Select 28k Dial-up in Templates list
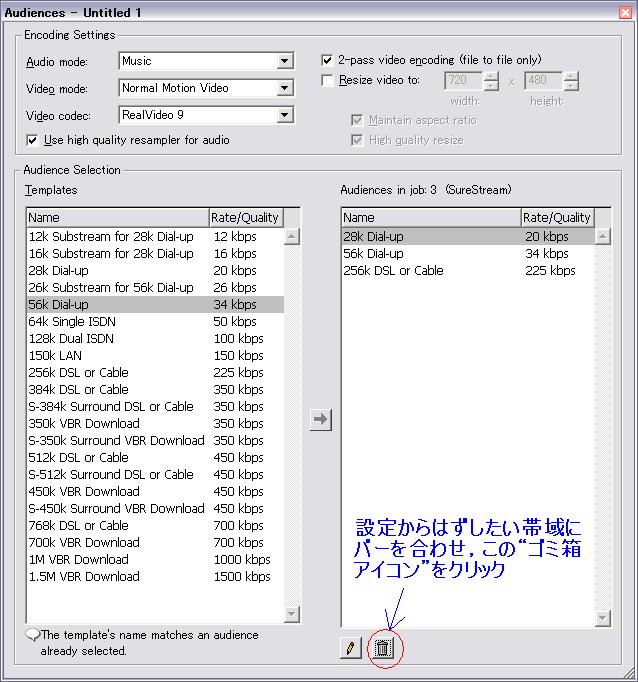The image size is (638, 682). click(155, 271)
